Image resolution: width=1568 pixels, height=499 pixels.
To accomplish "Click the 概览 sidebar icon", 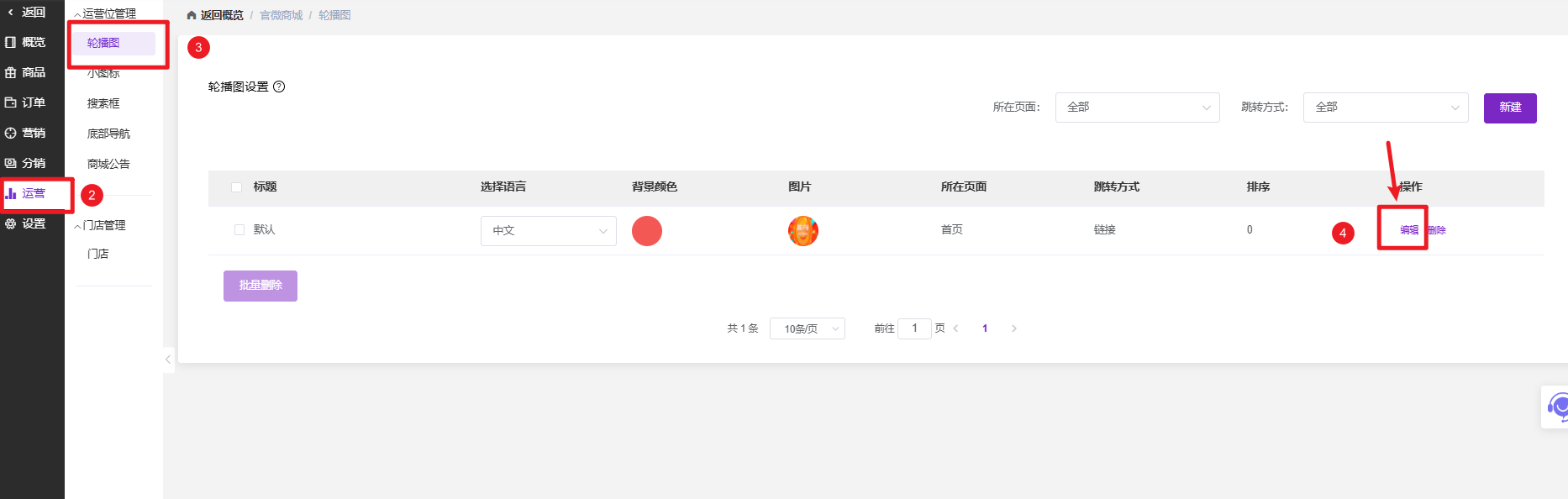I will (x=11, y=42).
